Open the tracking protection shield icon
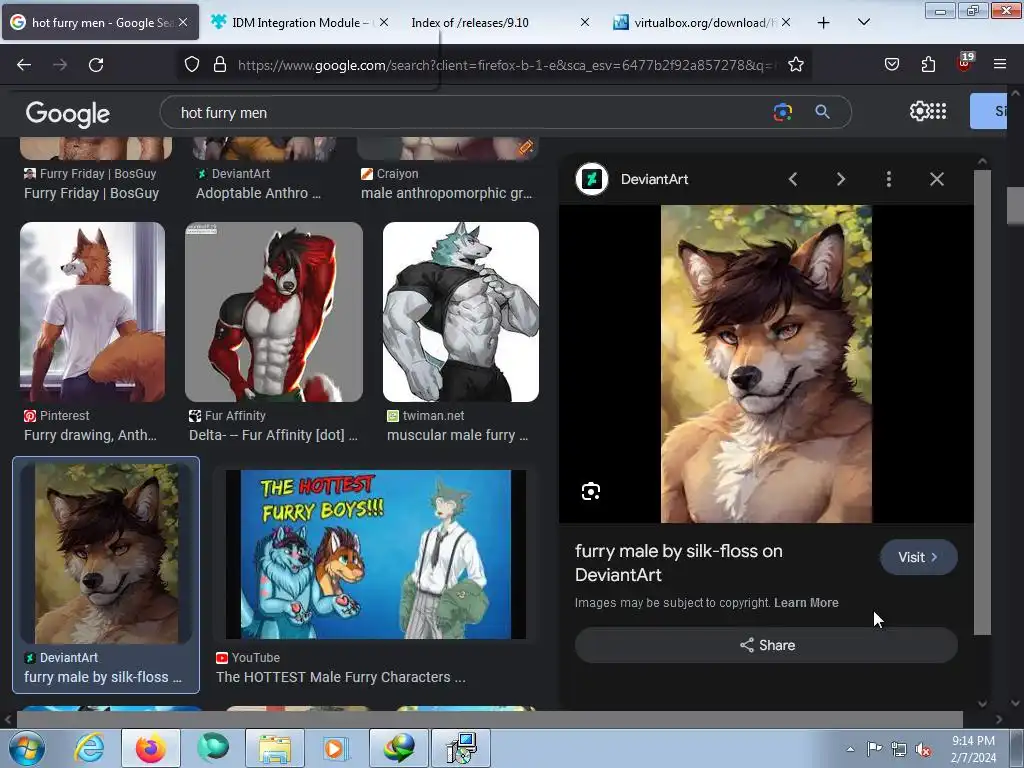The image size is (1024, 768). 191,64
